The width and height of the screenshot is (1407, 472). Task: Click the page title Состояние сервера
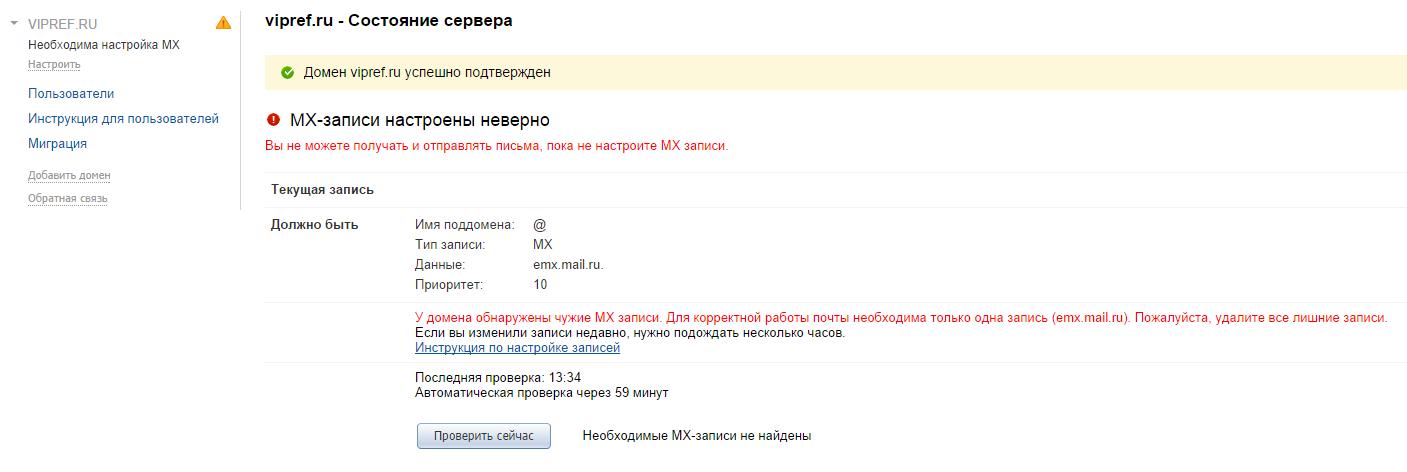389,20
